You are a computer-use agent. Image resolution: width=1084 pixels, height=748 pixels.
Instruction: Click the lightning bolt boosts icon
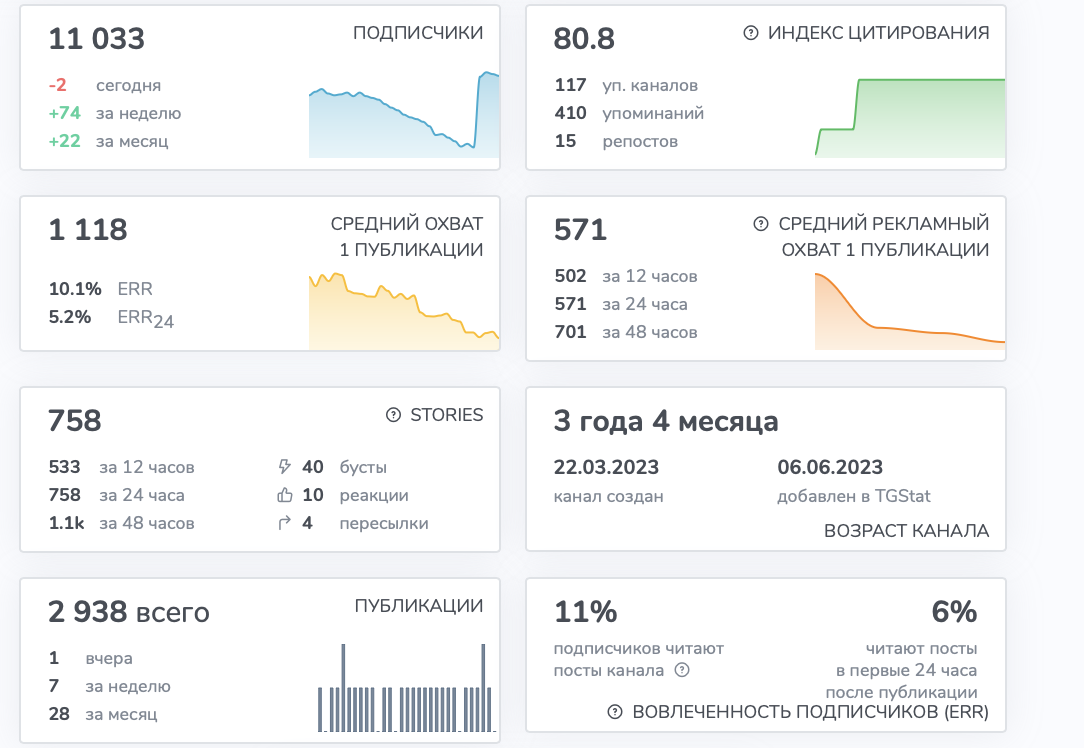(x=284, y=467)
